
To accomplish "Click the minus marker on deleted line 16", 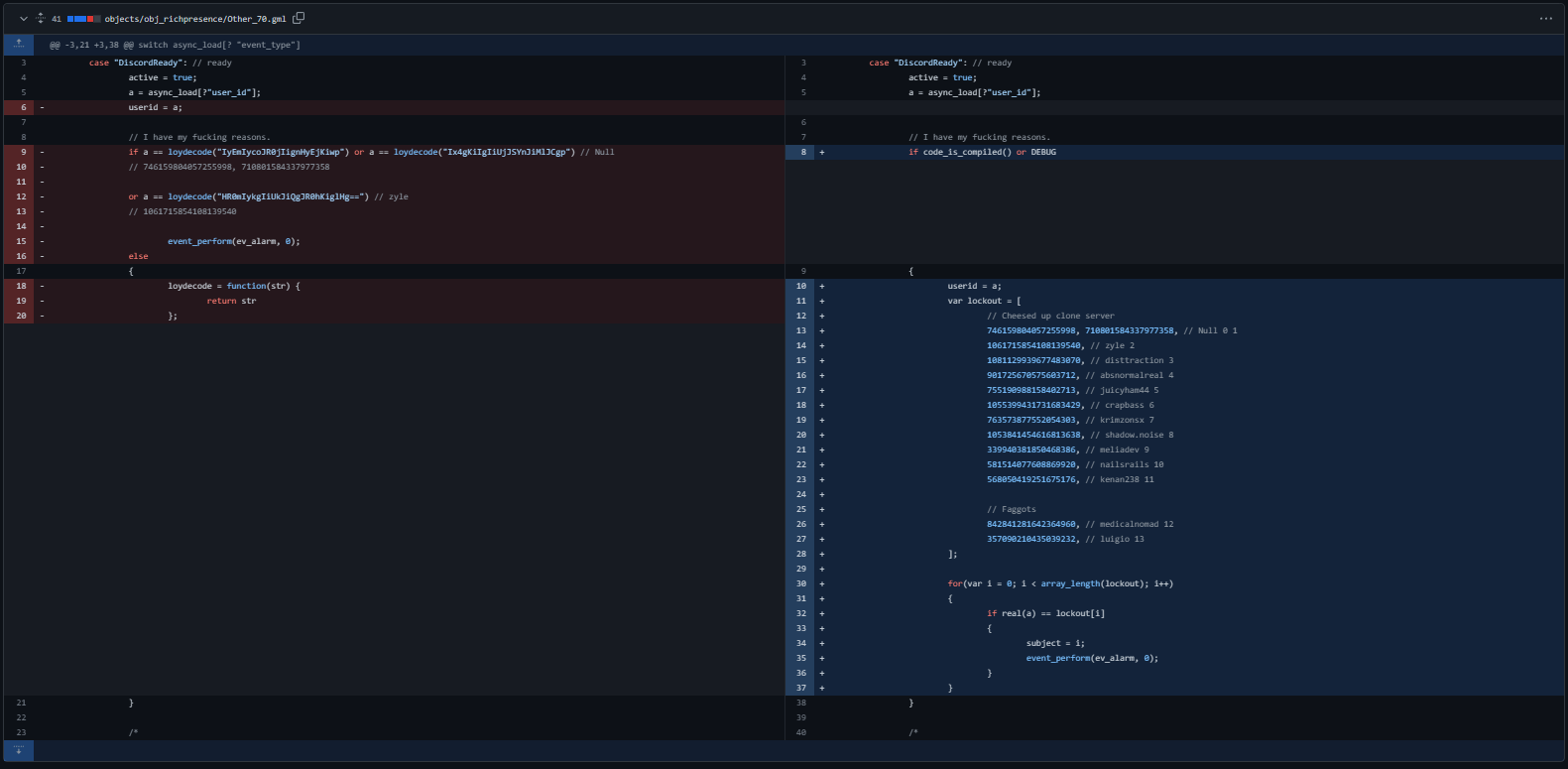I will coord(42,256).
